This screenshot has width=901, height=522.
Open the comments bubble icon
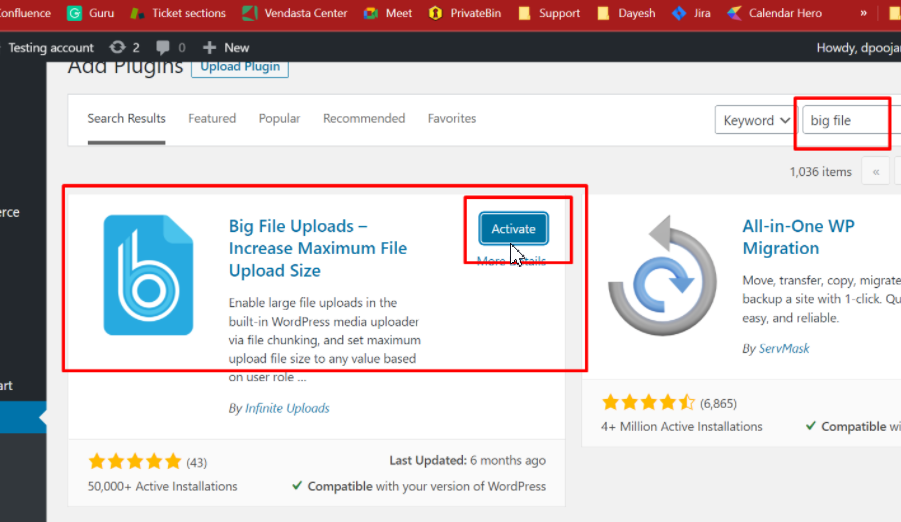170,47
